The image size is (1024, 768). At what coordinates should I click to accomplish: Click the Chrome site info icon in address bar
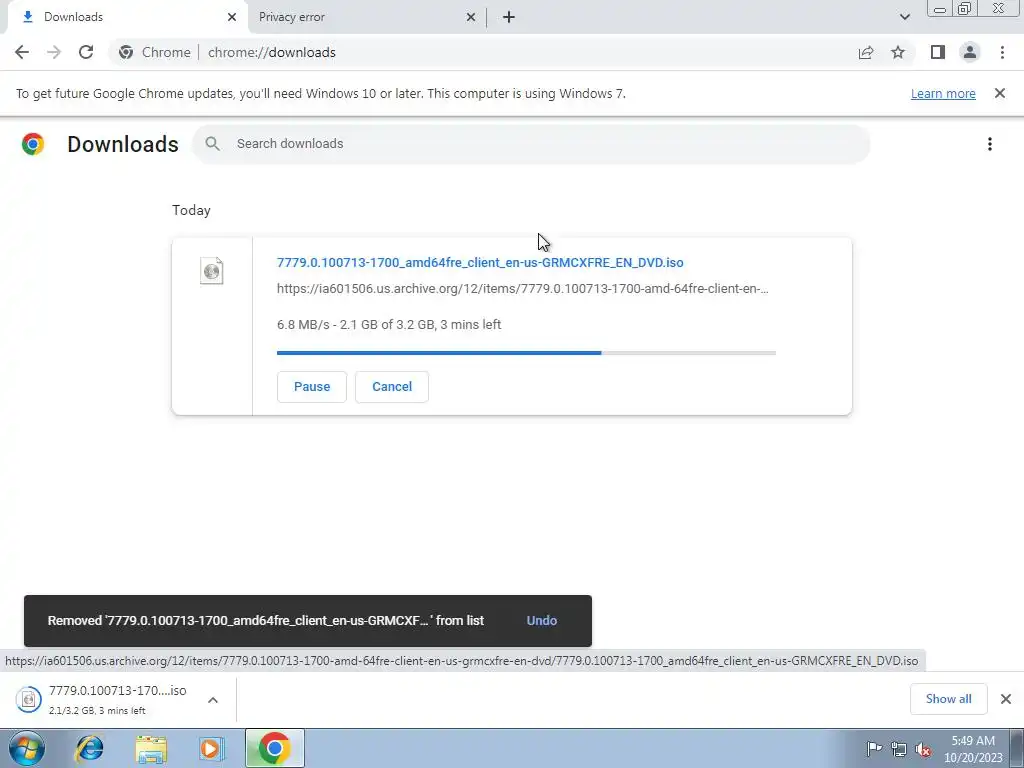tap(126, 52)
